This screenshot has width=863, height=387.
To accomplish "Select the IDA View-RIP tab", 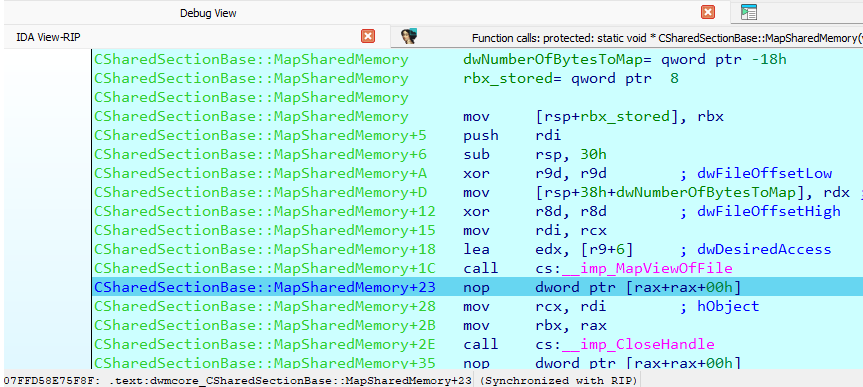I will pyautogui.click(x=49, y=37).
